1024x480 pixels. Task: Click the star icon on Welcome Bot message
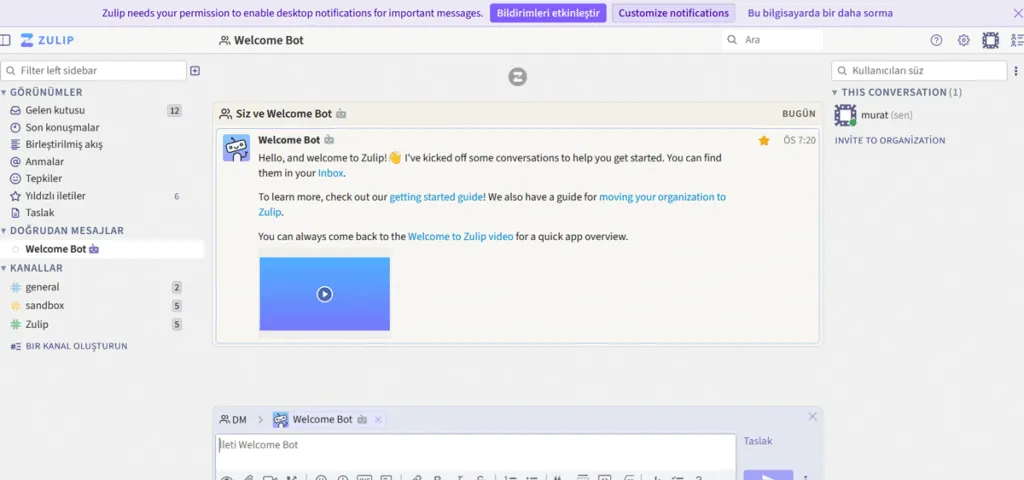tap(764, 141)
